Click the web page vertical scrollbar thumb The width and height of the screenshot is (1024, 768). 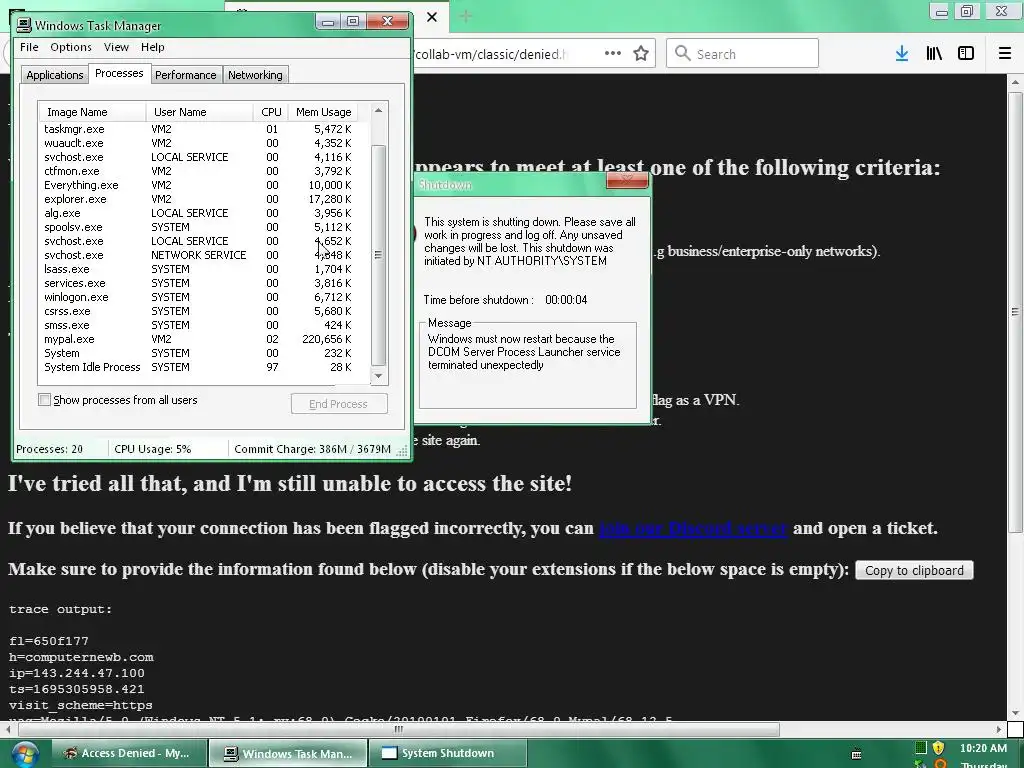(1015, 312)
